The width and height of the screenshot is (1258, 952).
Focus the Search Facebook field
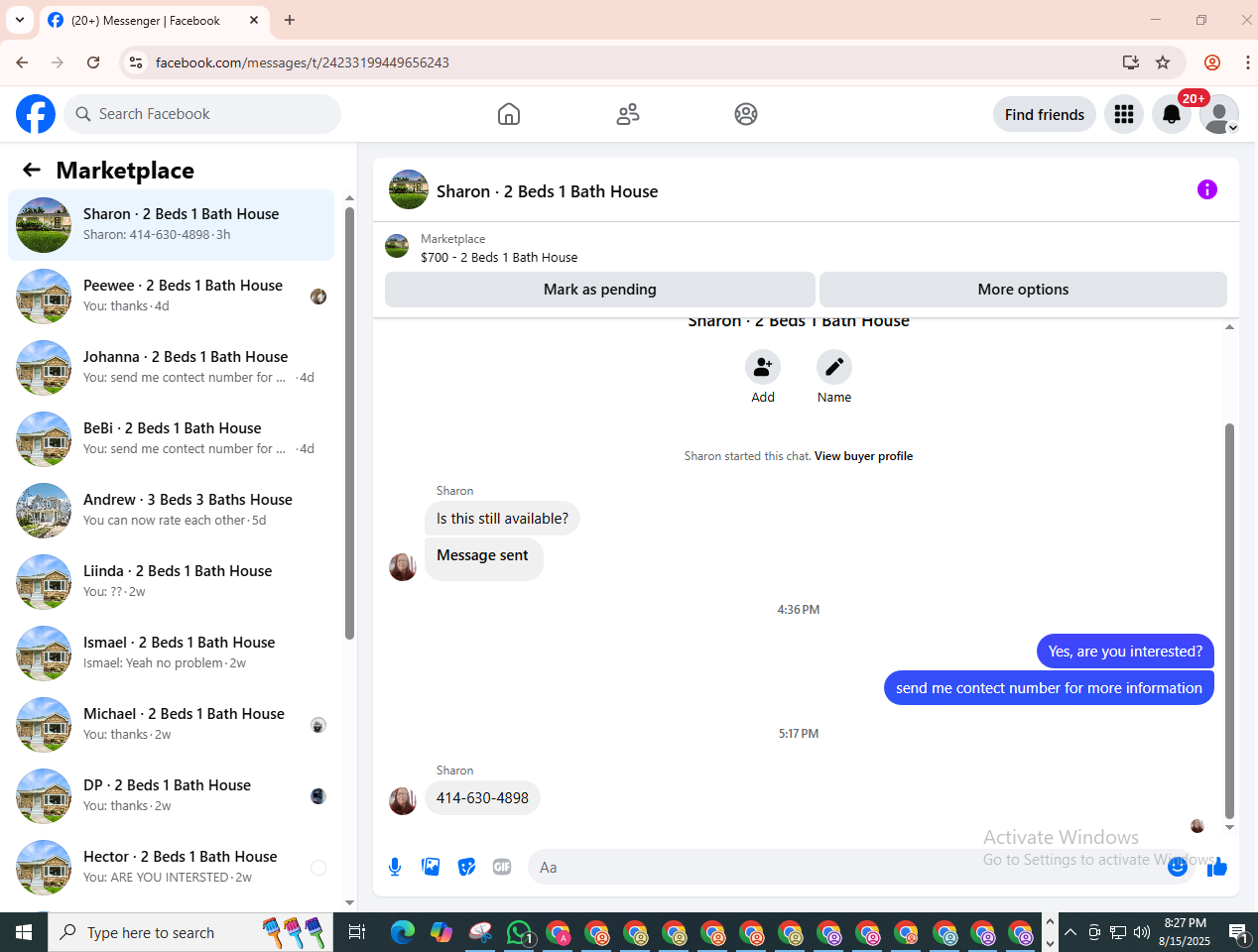coord(202,114)
